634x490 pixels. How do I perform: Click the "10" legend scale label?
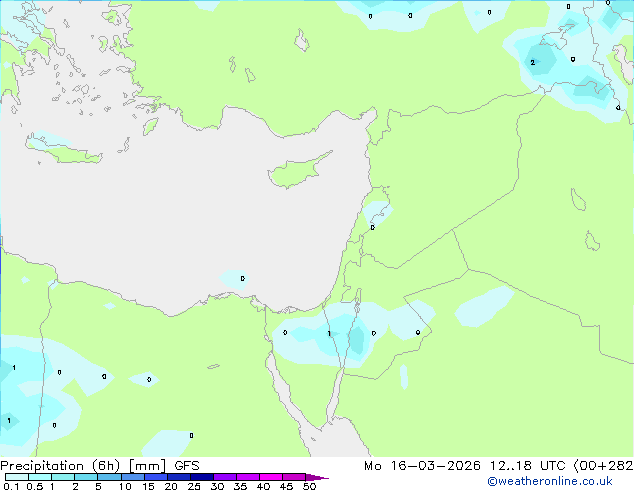pyautogui.click(x=125, y=486)
